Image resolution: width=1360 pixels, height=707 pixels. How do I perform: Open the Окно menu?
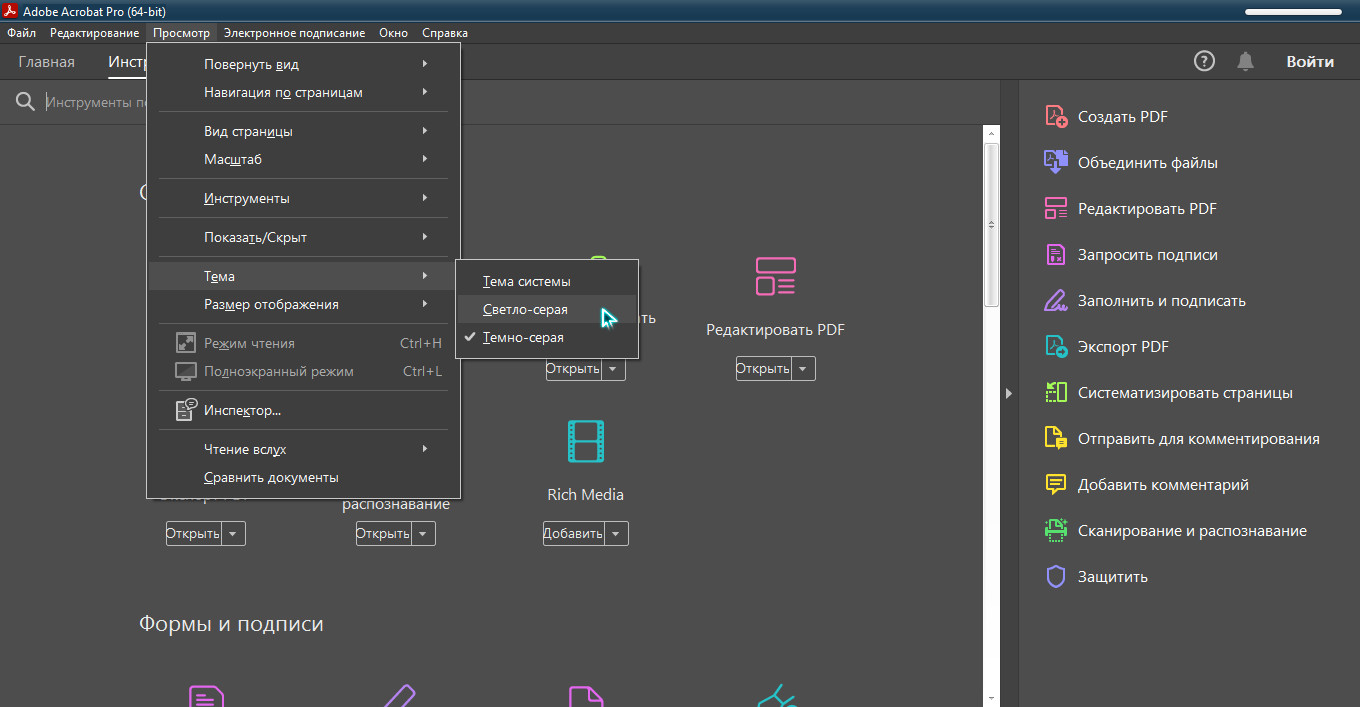393,33
